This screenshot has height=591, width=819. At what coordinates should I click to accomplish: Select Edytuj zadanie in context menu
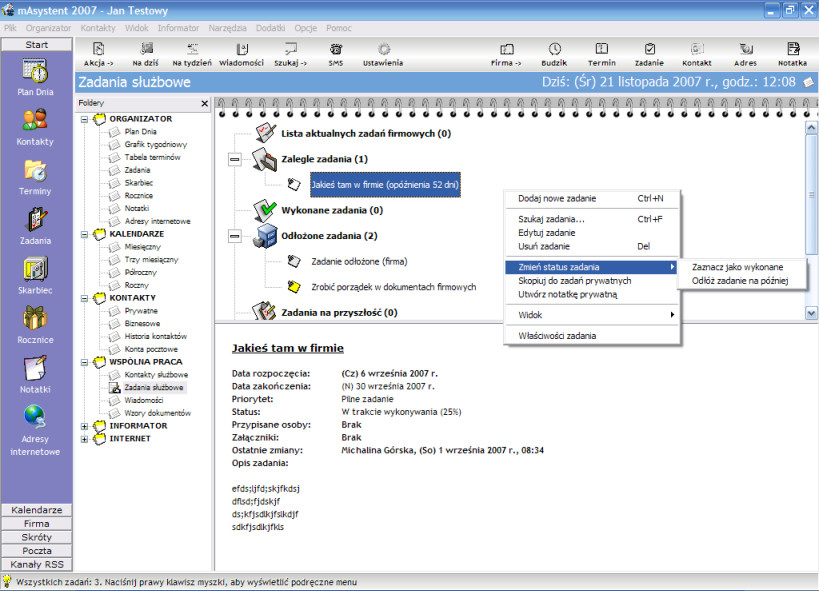click(546, 233)
